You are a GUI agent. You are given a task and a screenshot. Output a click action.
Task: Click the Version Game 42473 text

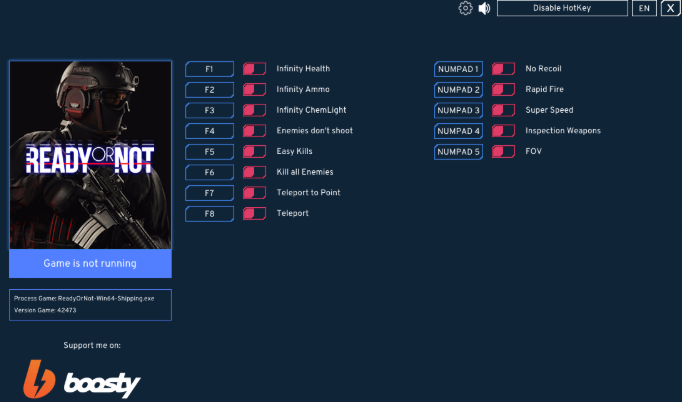tap(45, 310)
